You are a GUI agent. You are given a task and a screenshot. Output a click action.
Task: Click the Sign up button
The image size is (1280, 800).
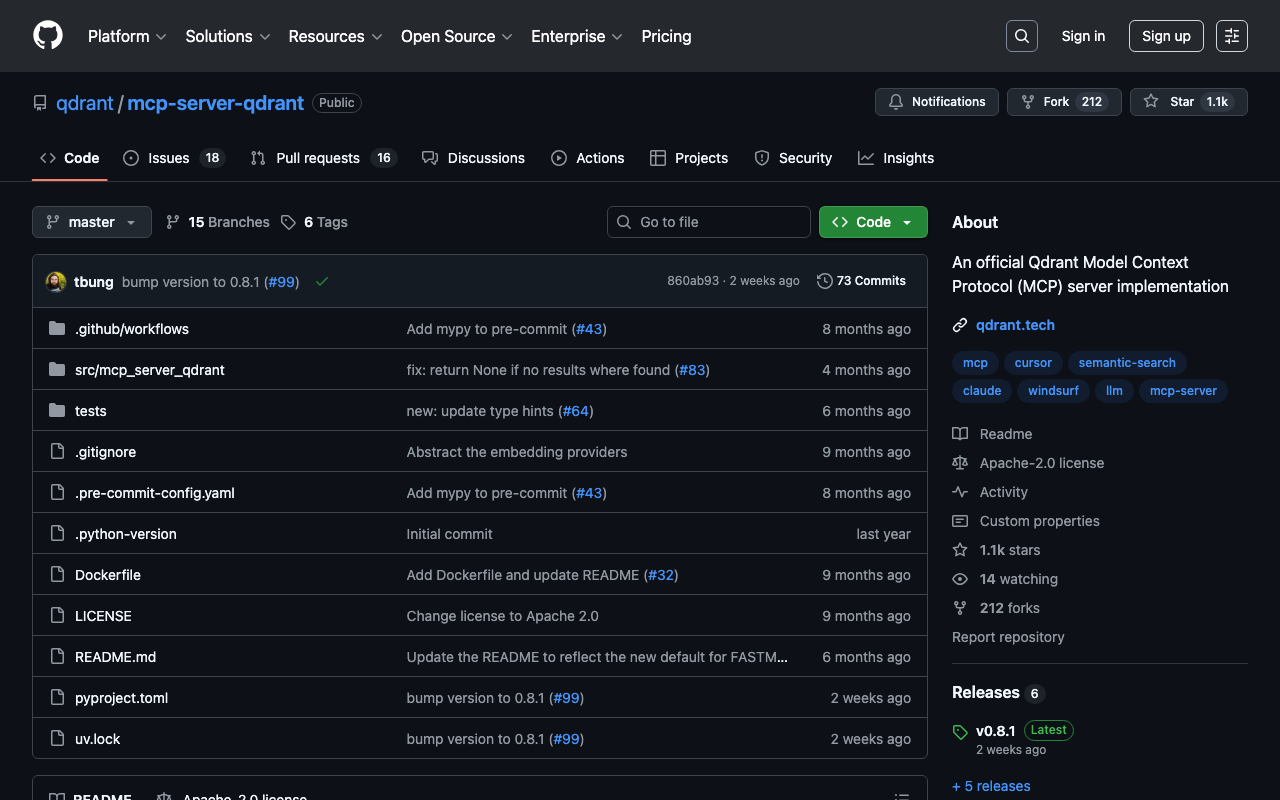(x=1165, y=36)
